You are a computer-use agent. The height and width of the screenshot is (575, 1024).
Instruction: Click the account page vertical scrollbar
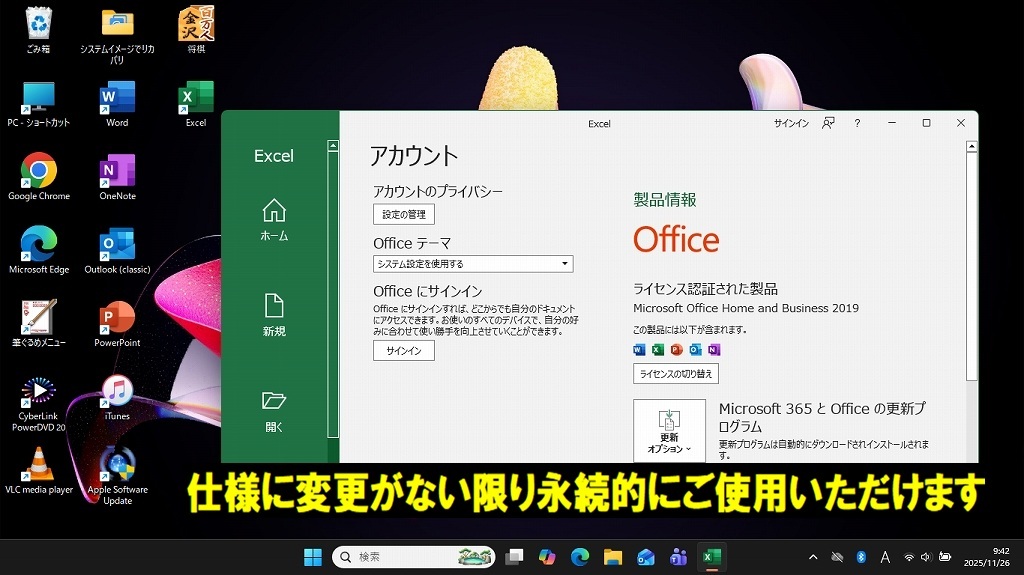pyautogui.click(x=971, y=267)
